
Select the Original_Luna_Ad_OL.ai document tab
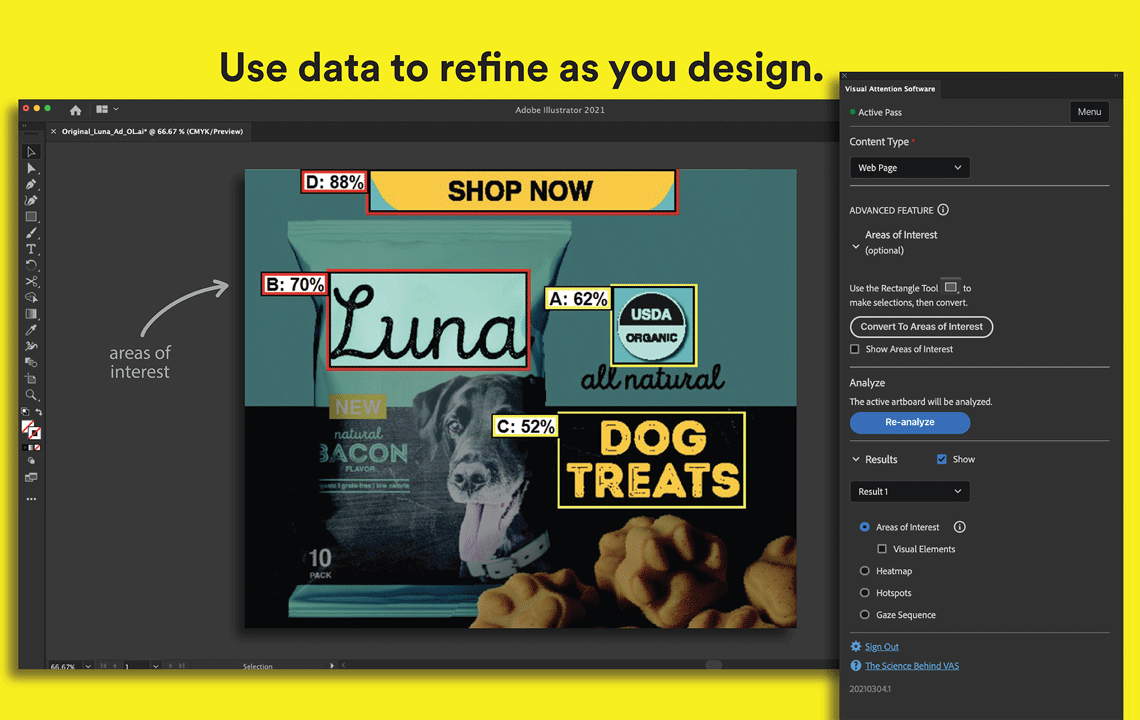(152, 131)
